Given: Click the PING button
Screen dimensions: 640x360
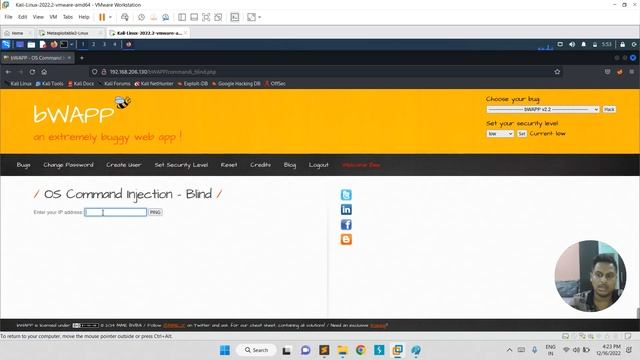Looking at the screenshot, I should pos(155,212).
